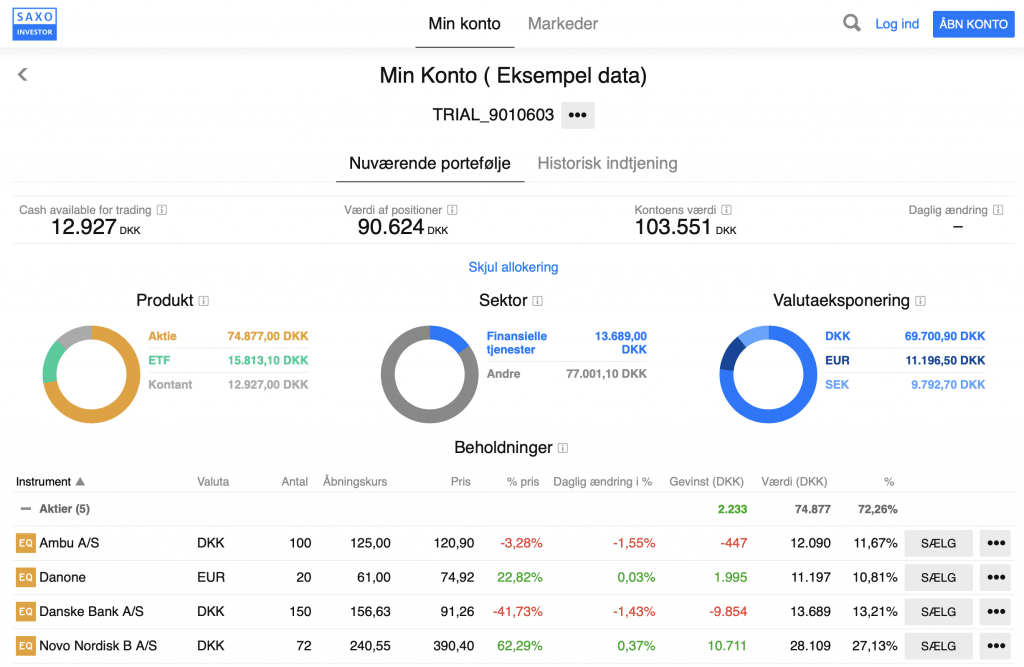Sell Novo Nordisk B A/S with SÆLG
The width and height of the screenshot is (1024, 667).
[x=938, y=646]
